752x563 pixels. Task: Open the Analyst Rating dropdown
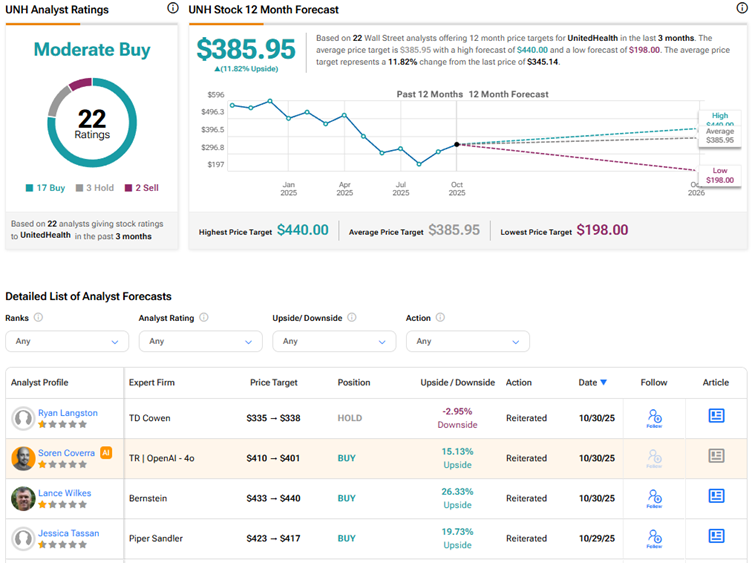point(200,341)
